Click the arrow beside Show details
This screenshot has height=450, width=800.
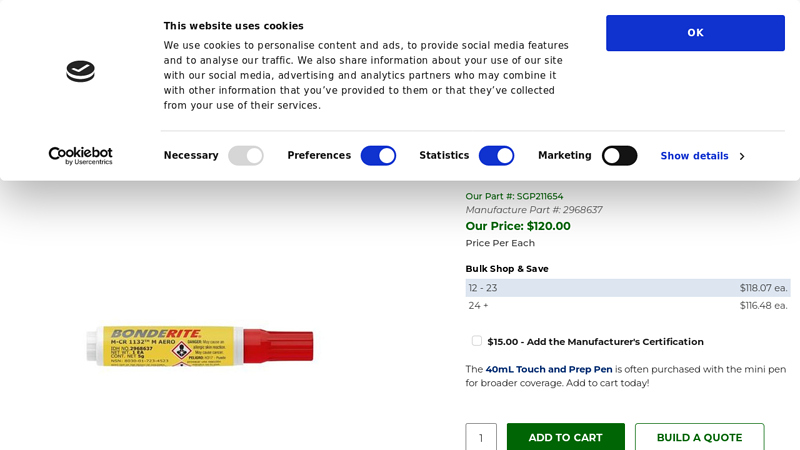tap(741, 156)
